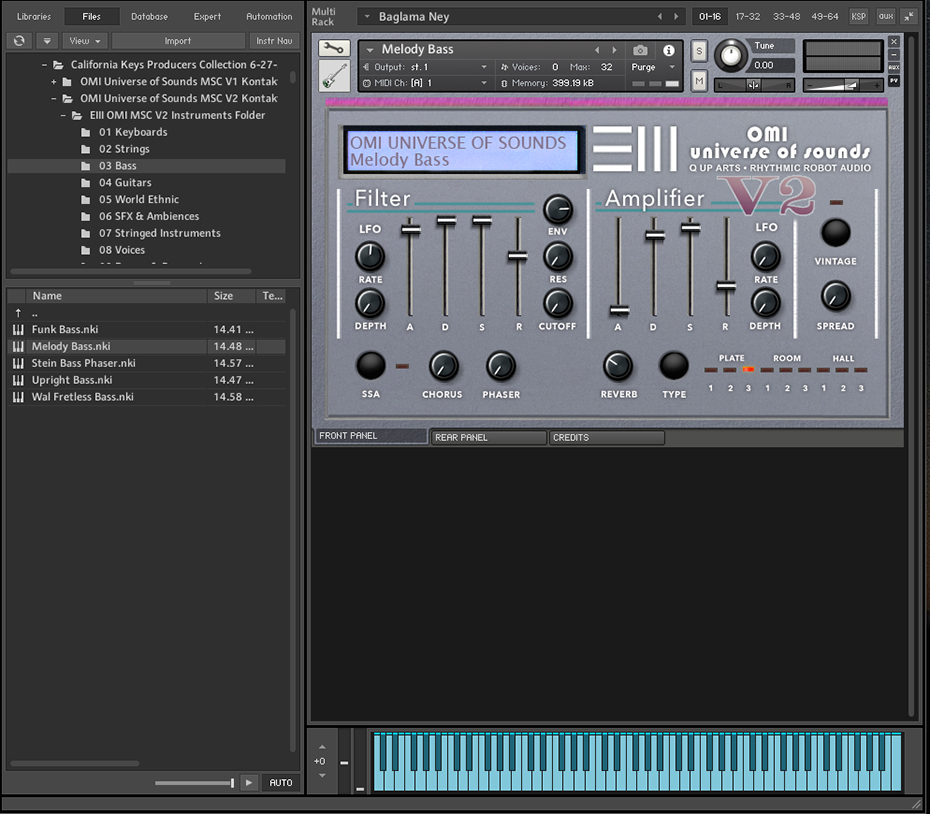Click the Import button

tap(178, 40)
